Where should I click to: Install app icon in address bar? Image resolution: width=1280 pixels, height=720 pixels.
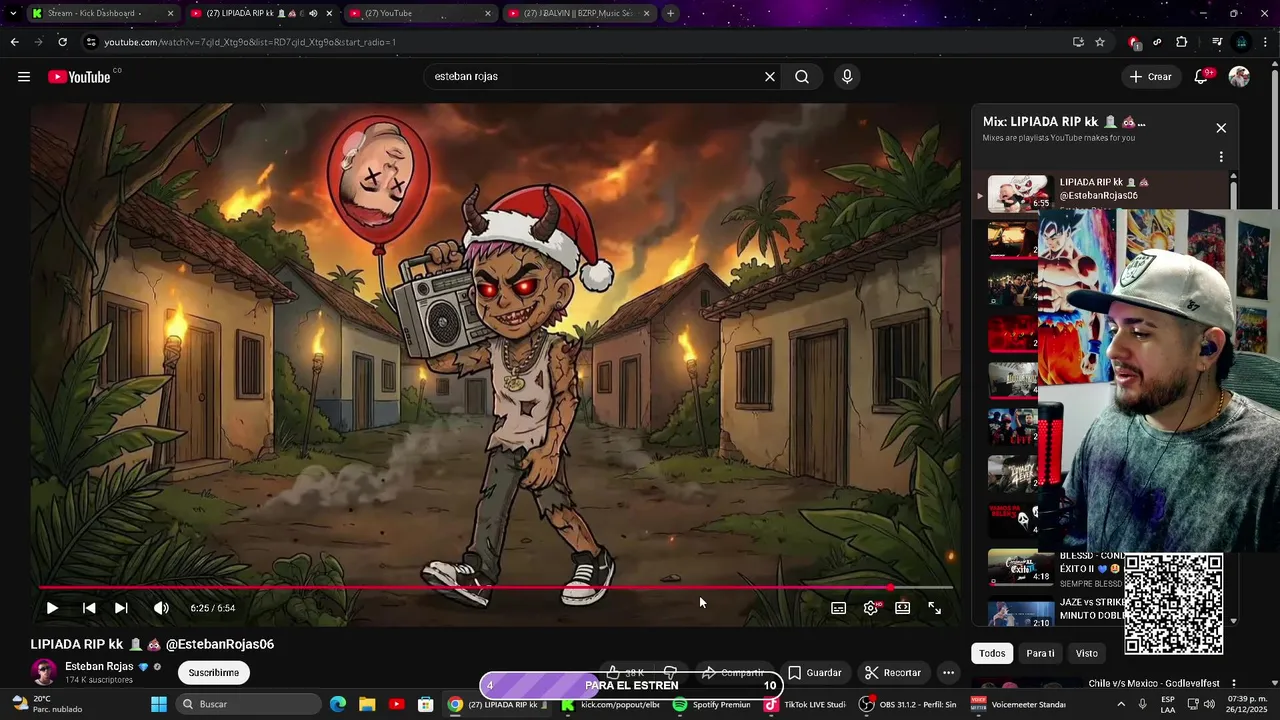coord(1078,42)
